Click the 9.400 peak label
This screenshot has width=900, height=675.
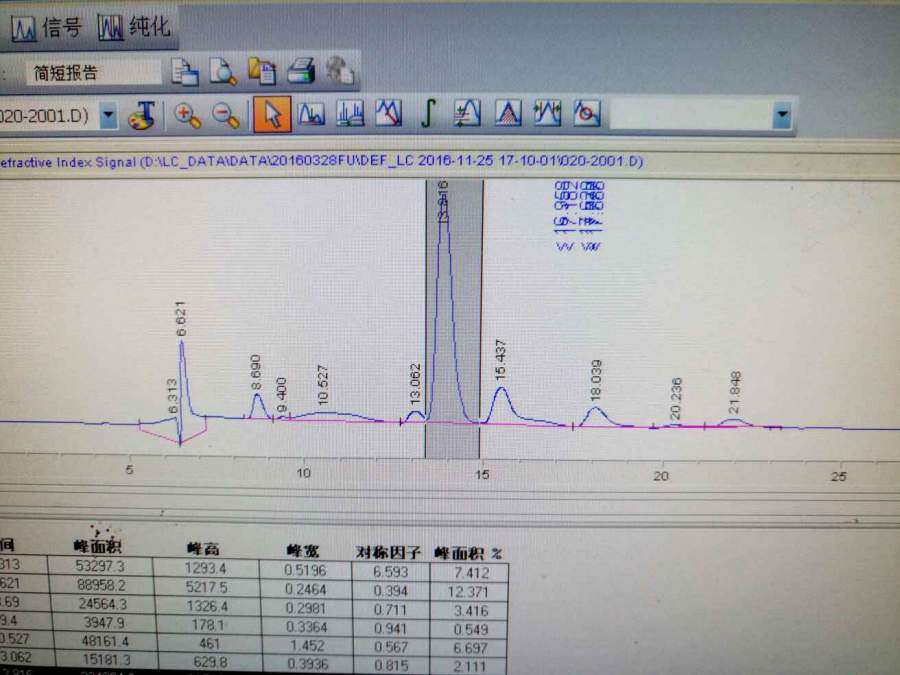coord(281,395)
